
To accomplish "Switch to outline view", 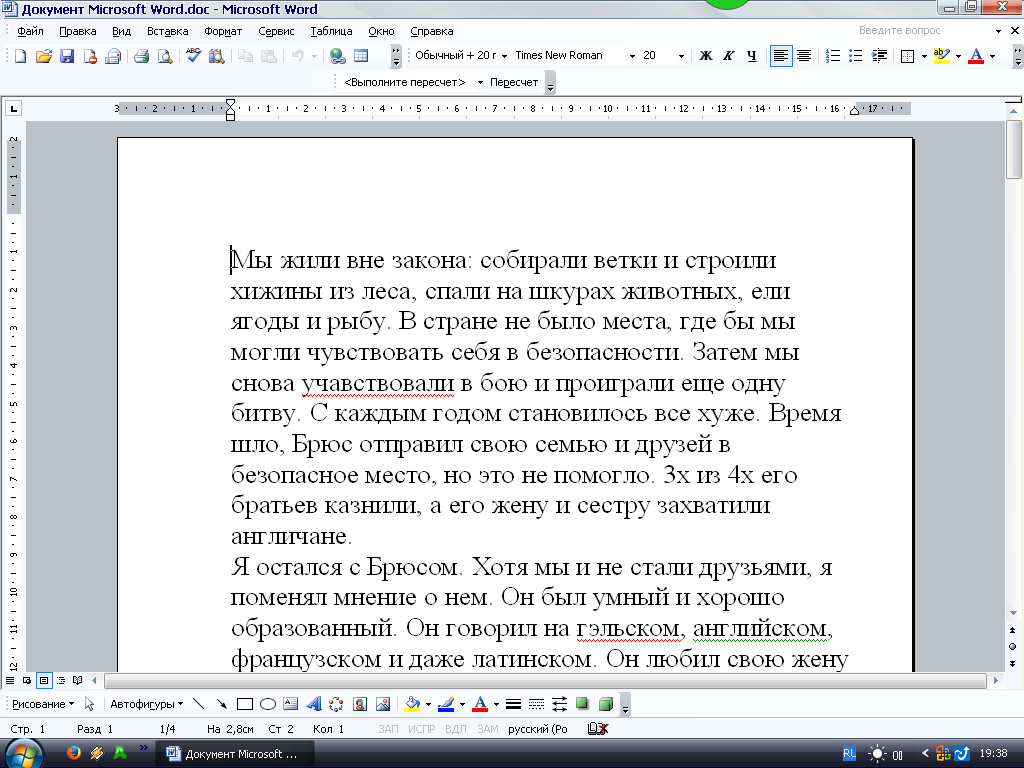I will click(x=61, y=680).
